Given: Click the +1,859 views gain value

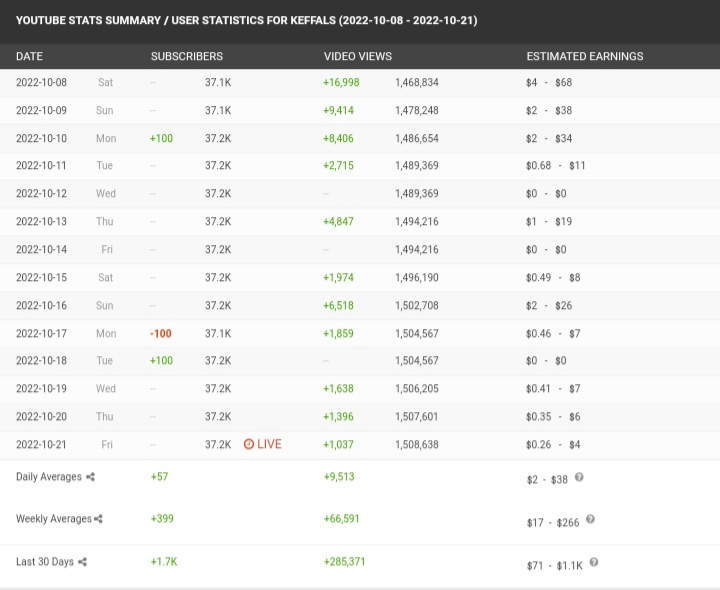Looking at the screenshot, I should click(338, 334).
